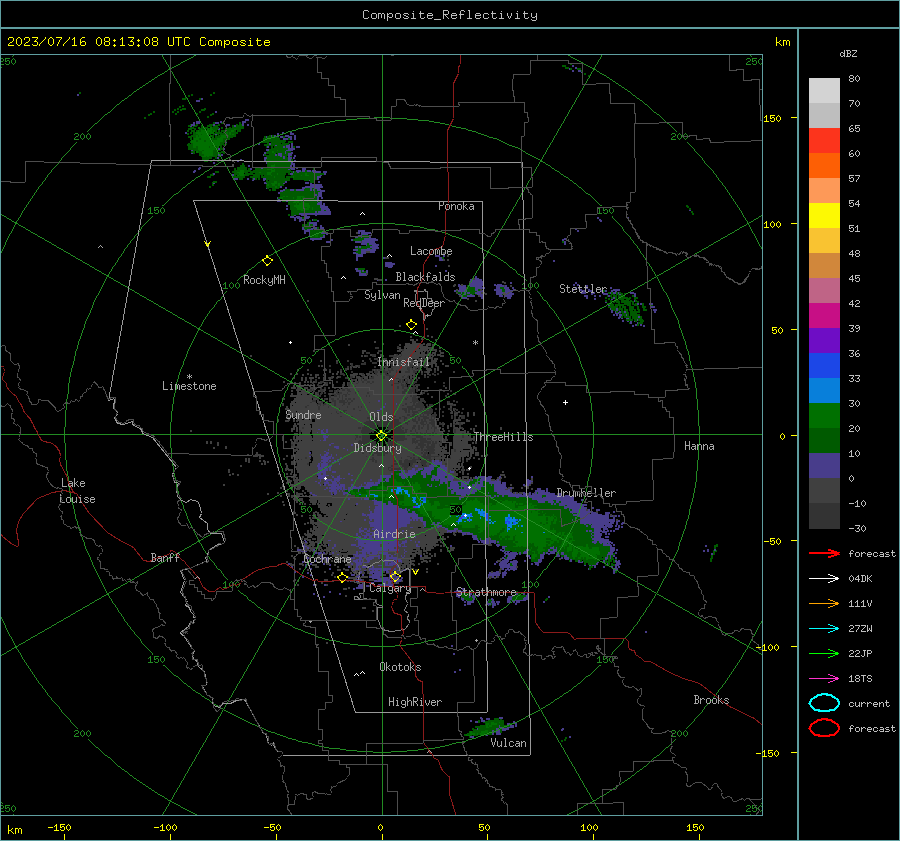Click the Sylvan label
The width and height of the screenshot is (900, 841).
coord(382,295)
